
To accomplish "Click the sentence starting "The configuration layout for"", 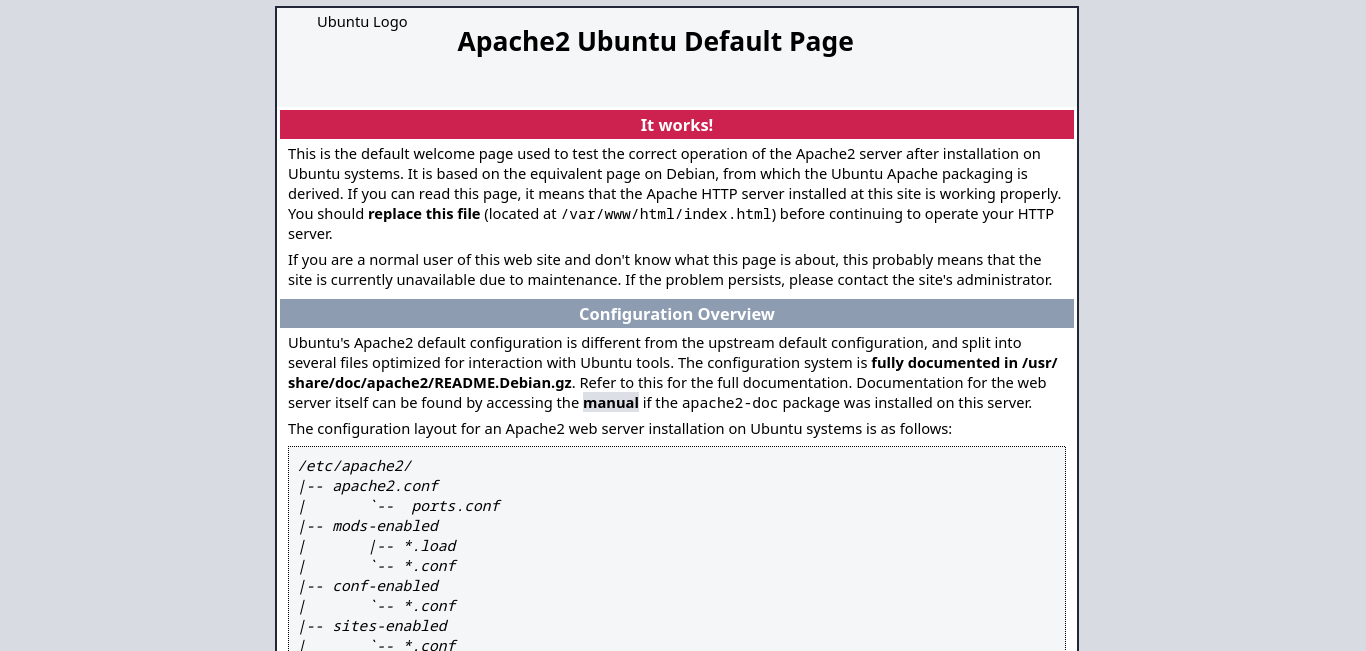I will 620,429.
